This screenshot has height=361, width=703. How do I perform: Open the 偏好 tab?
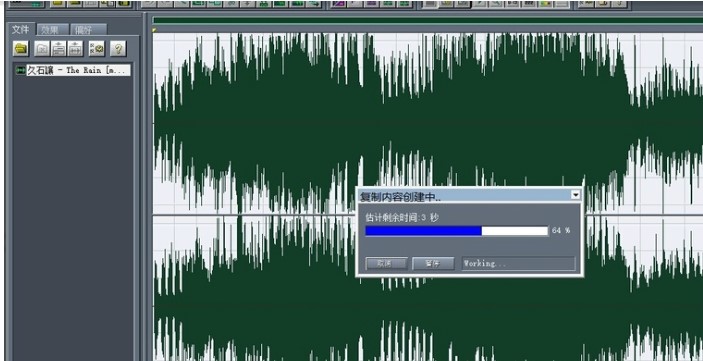click(x=89, y=30)
